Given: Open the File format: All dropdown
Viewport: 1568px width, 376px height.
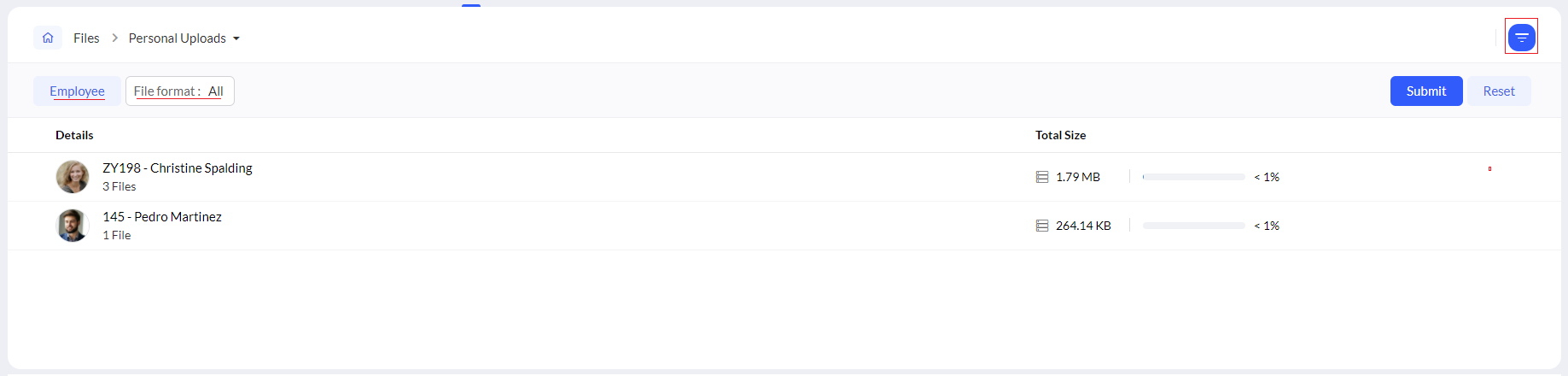Looking at the screenshot, I should coord(180,91).
